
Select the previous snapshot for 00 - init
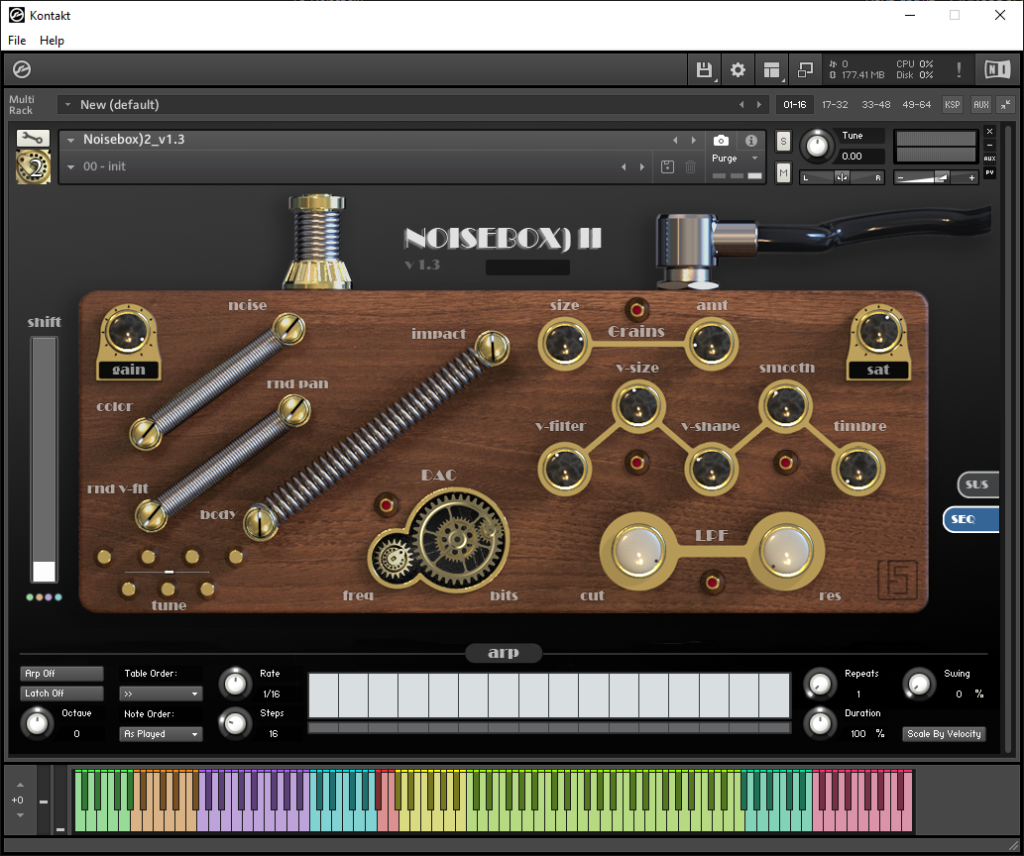tap(624, 167)
